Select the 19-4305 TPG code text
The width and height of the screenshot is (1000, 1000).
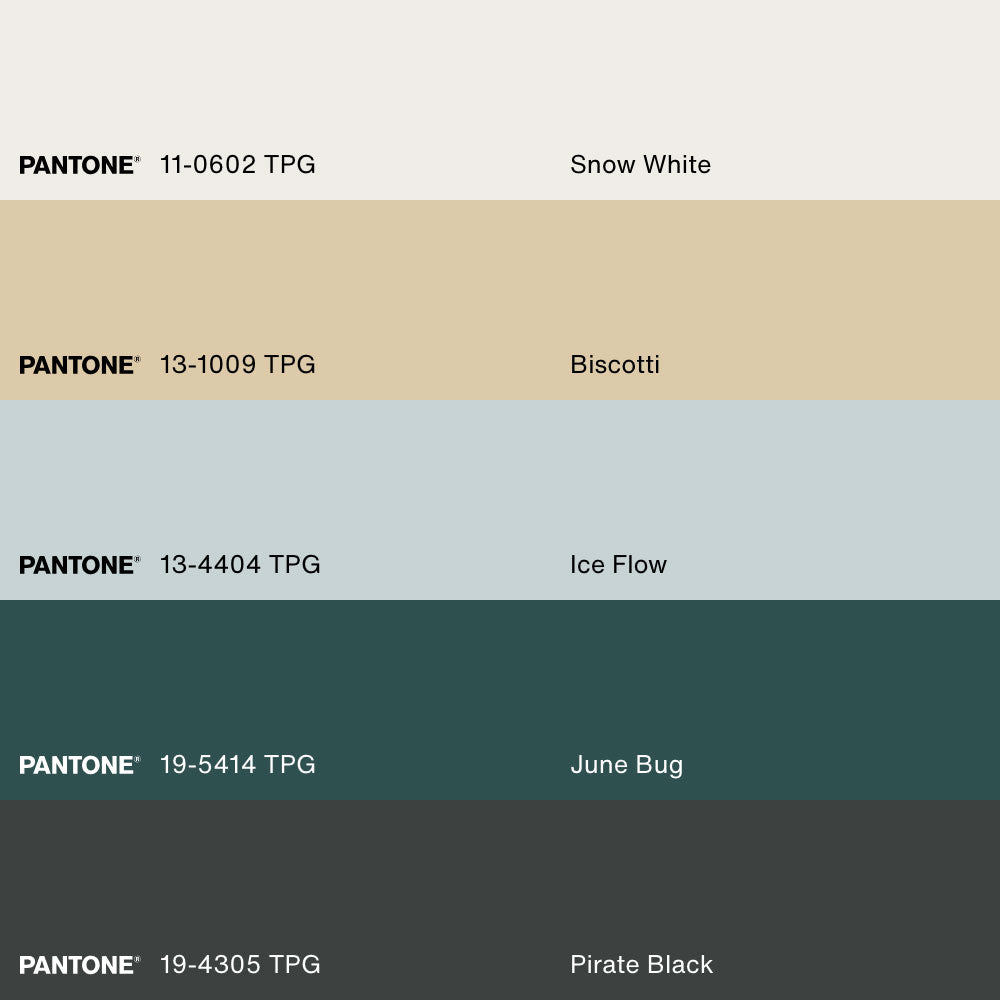[x=240, y=965]
